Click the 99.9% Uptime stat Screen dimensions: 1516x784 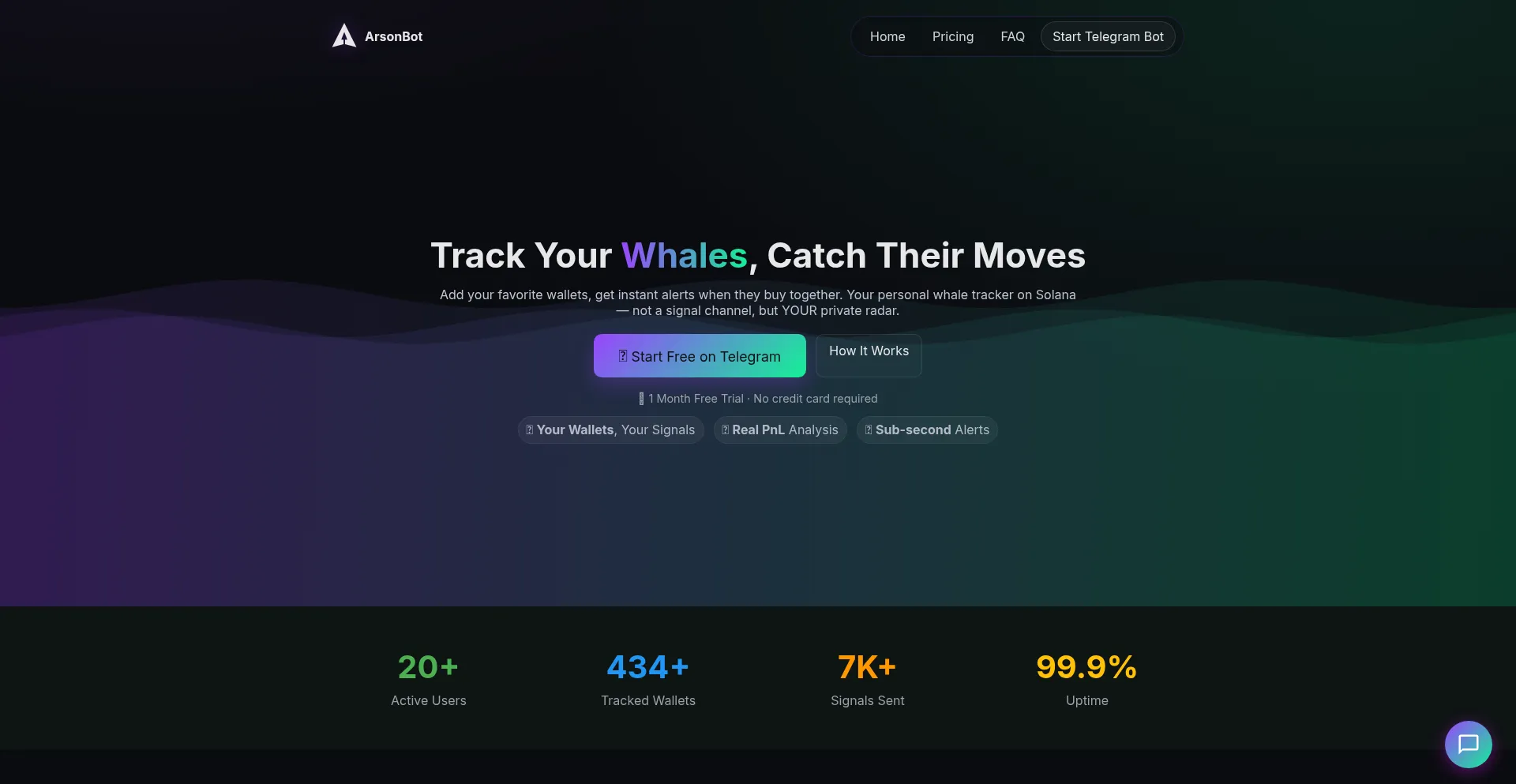coord(1086,679)
